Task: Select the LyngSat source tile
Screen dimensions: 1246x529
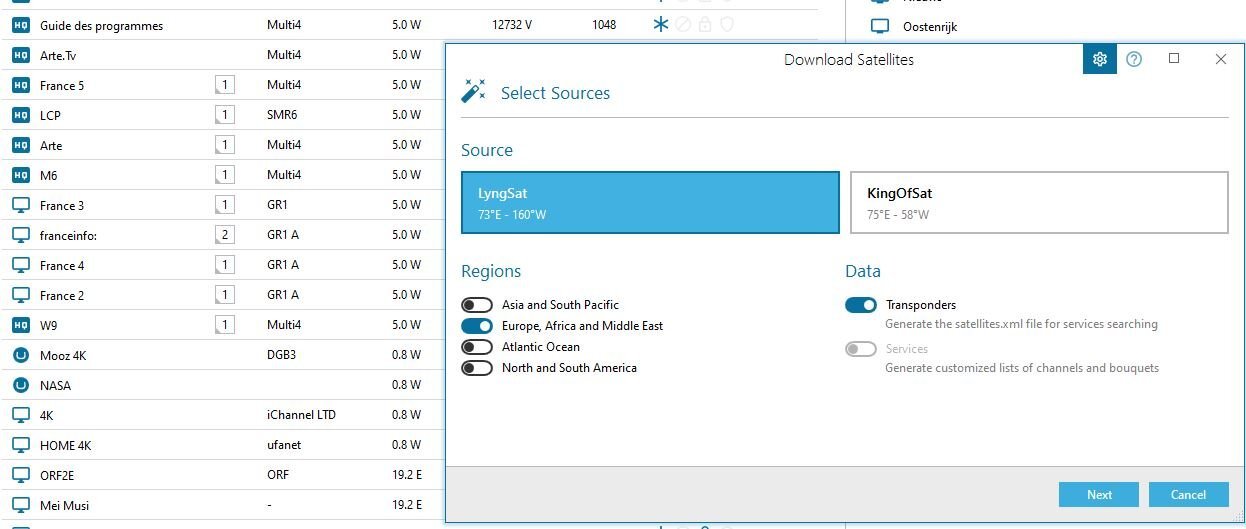Action: 650,203
